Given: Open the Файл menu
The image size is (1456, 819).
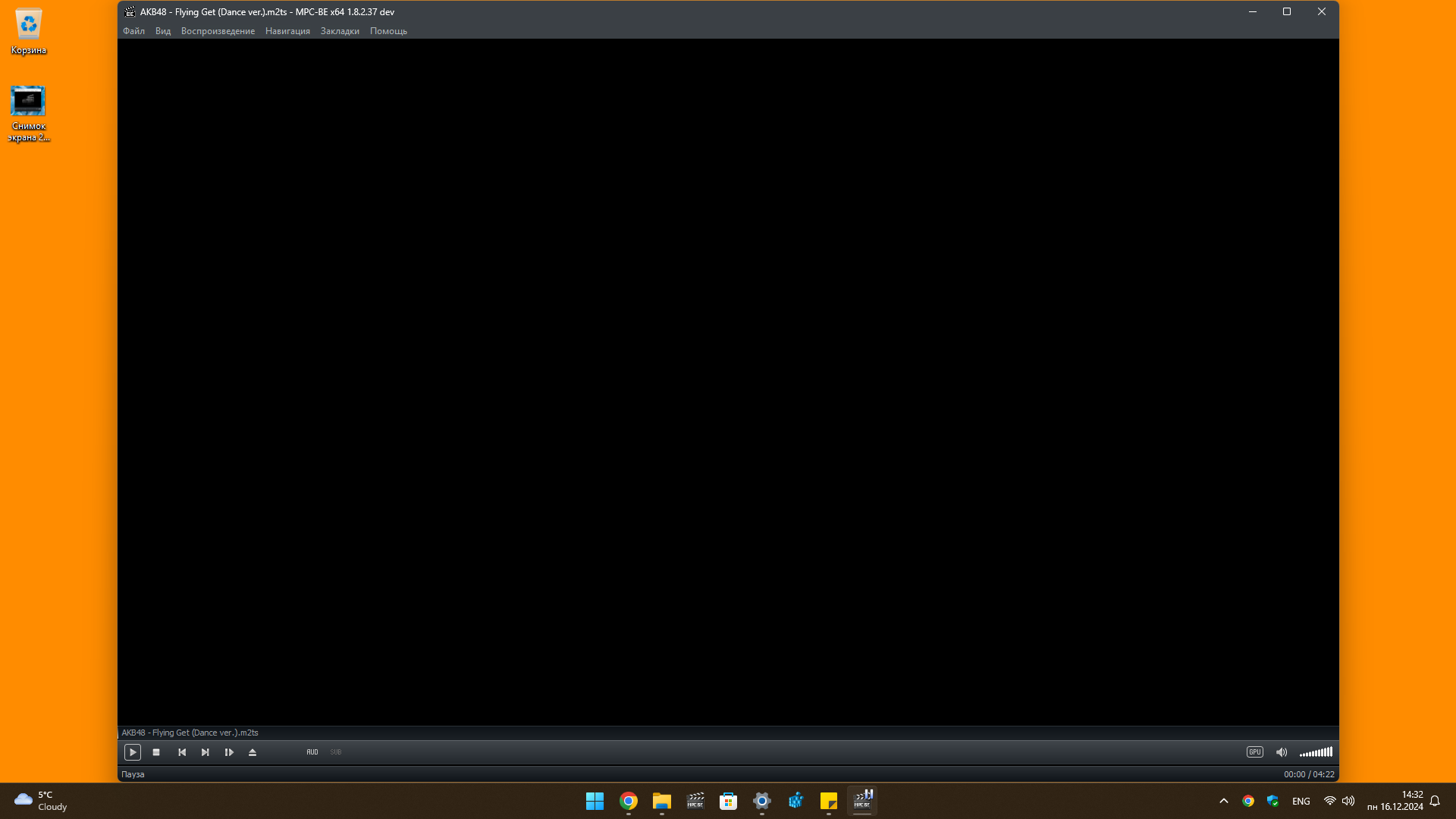Looking at the screenshot, I should click(133, 31).
